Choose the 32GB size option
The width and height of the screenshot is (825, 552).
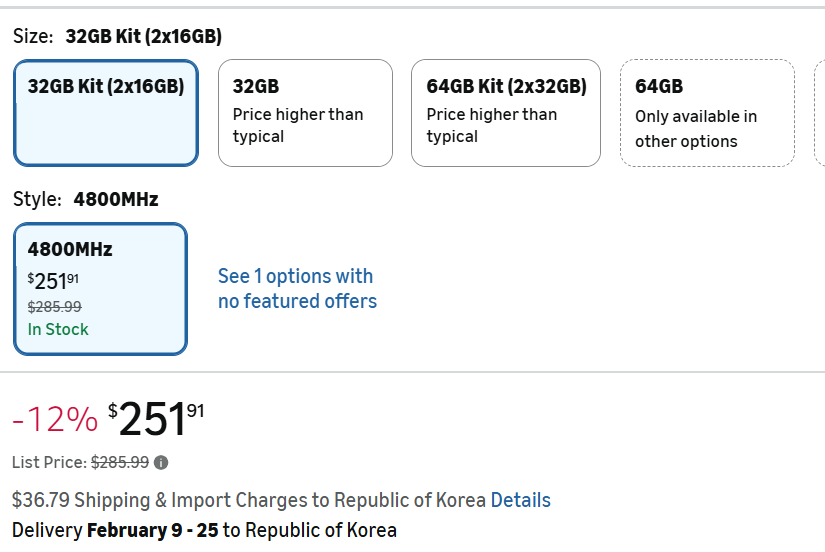[x=305, y=112]
